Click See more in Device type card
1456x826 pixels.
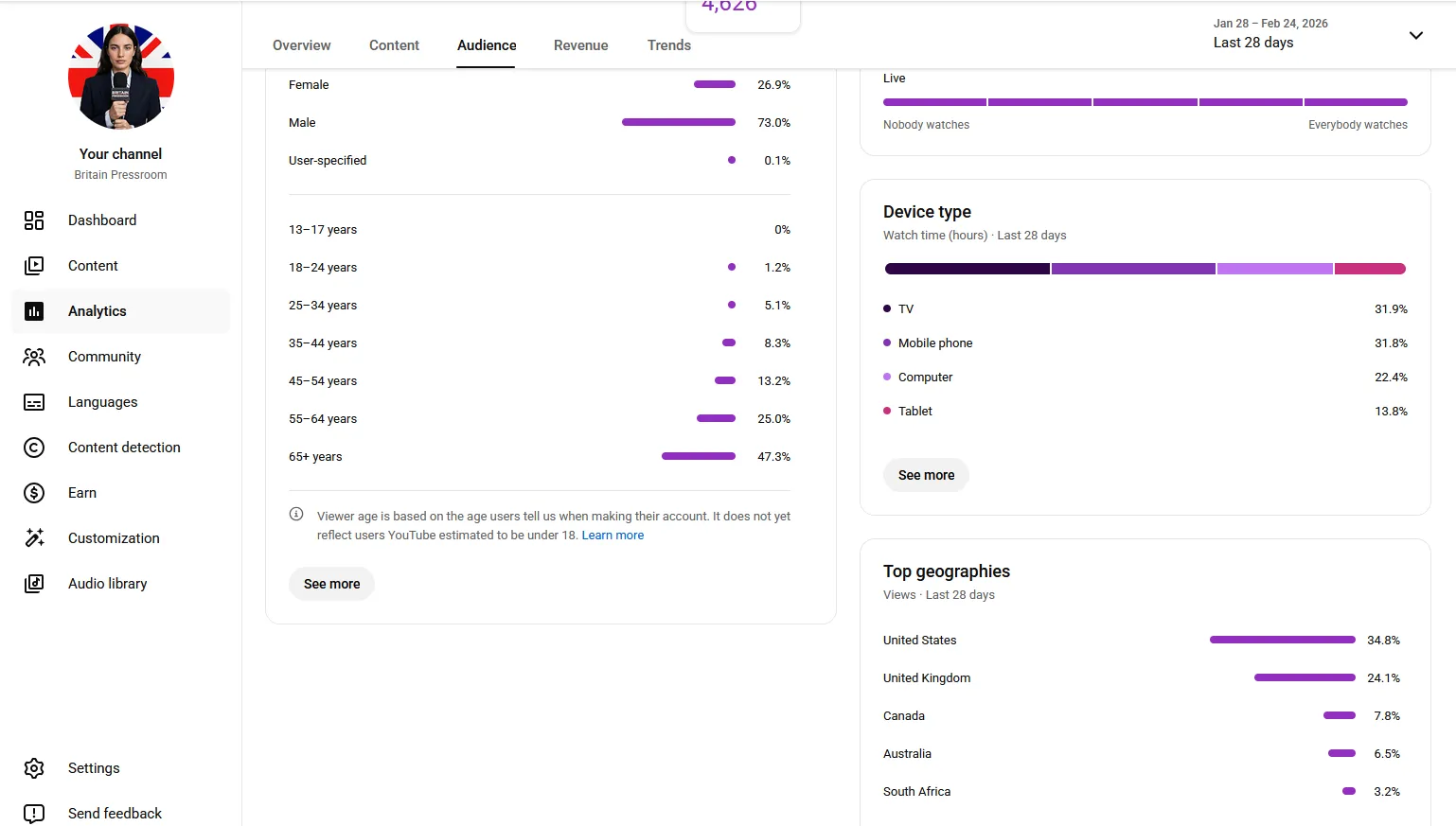[927, 475]
